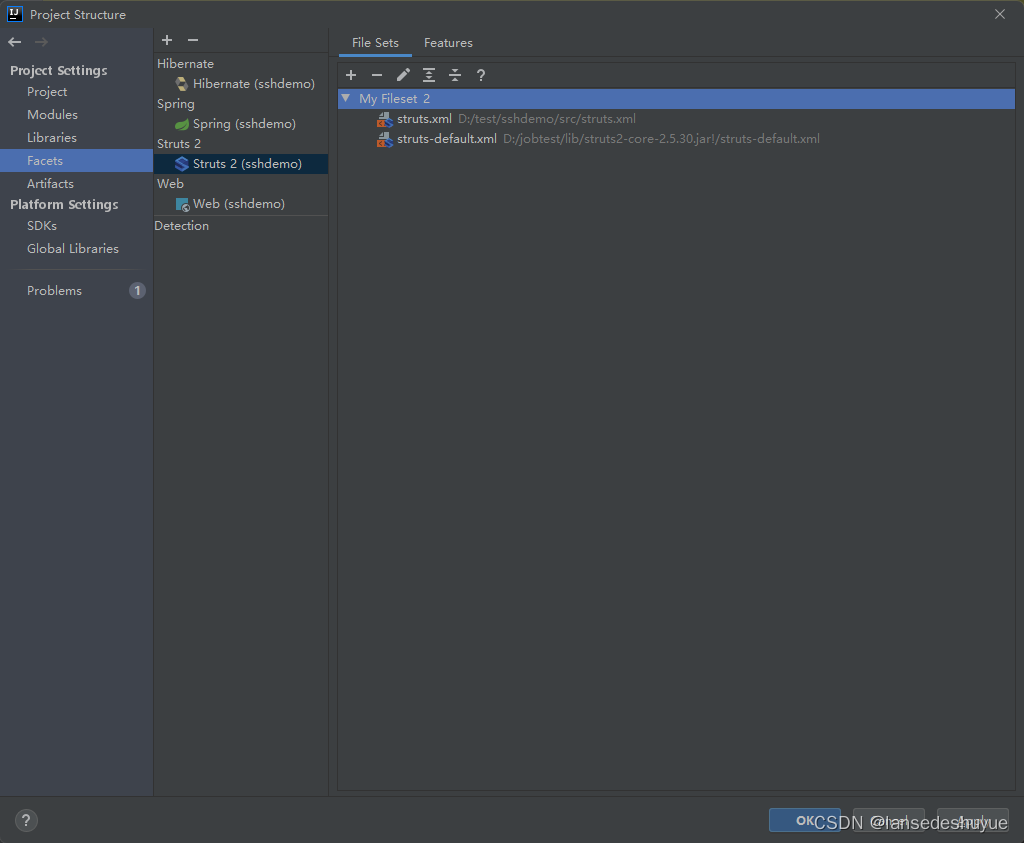Select Web (sshdemo) facet
1024x843 pixels.
(x=239, y=204)
